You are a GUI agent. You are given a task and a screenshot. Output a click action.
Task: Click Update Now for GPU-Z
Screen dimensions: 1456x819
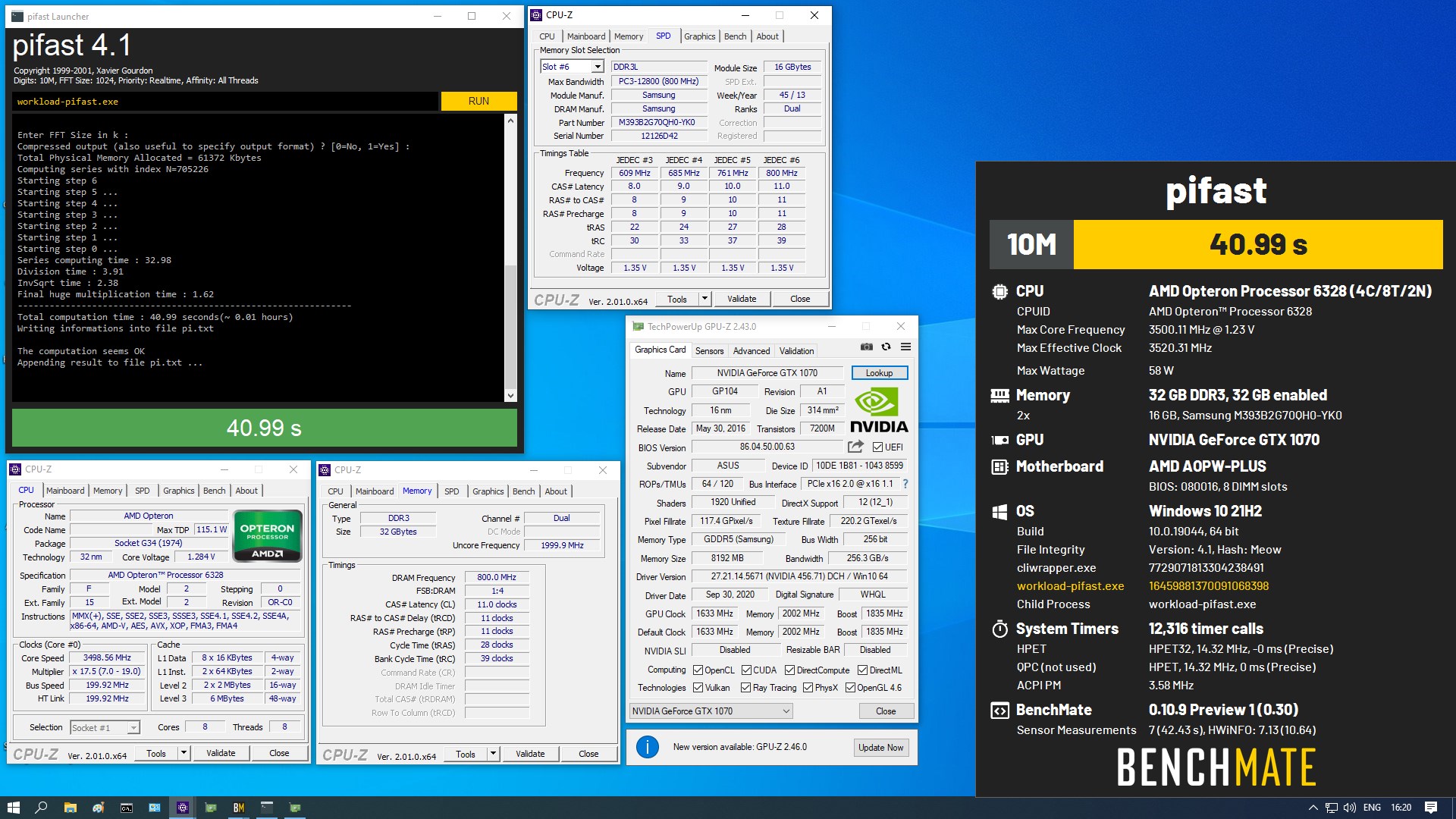880,748
